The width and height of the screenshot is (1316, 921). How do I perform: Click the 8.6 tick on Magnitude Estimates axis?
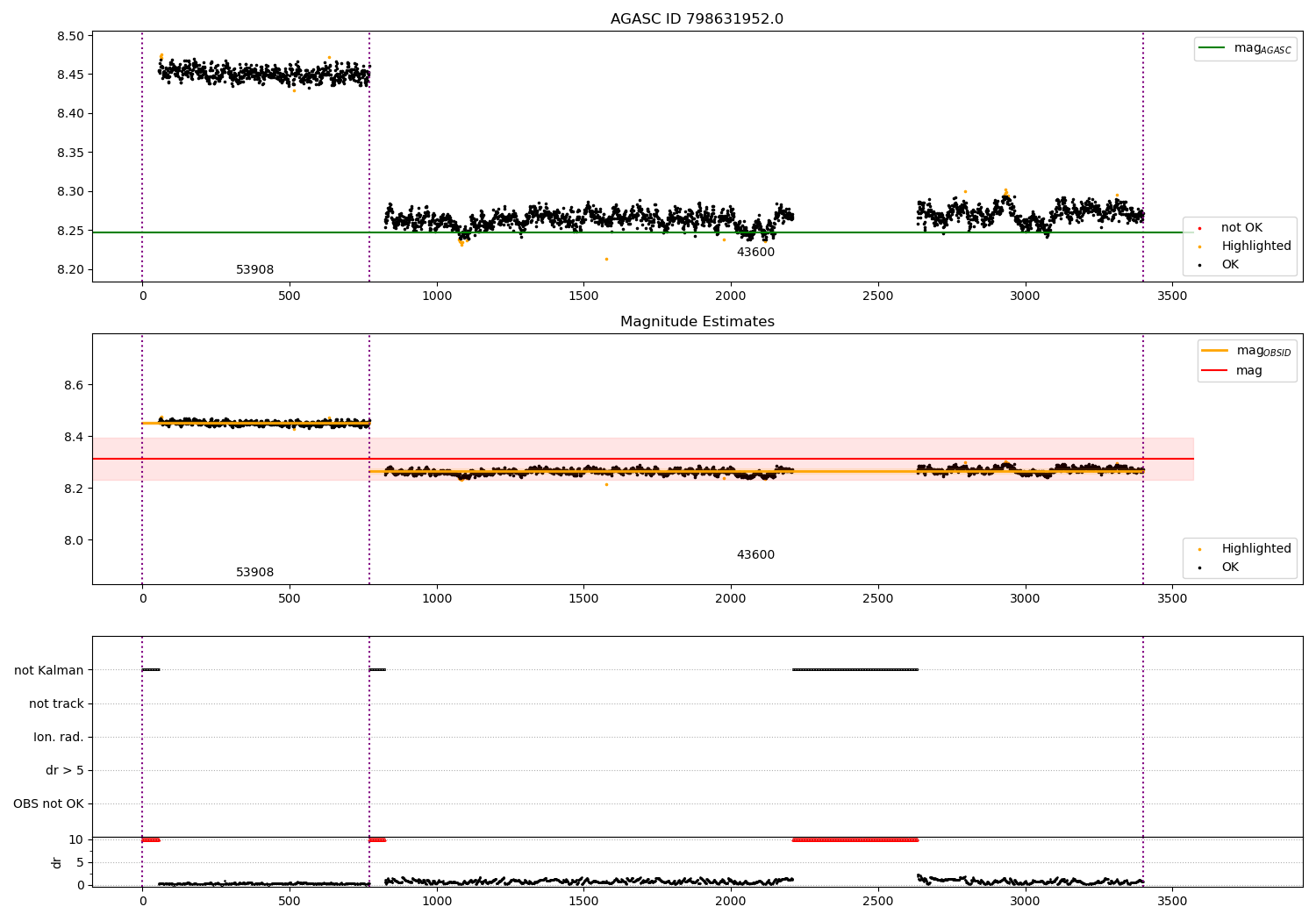75,386
